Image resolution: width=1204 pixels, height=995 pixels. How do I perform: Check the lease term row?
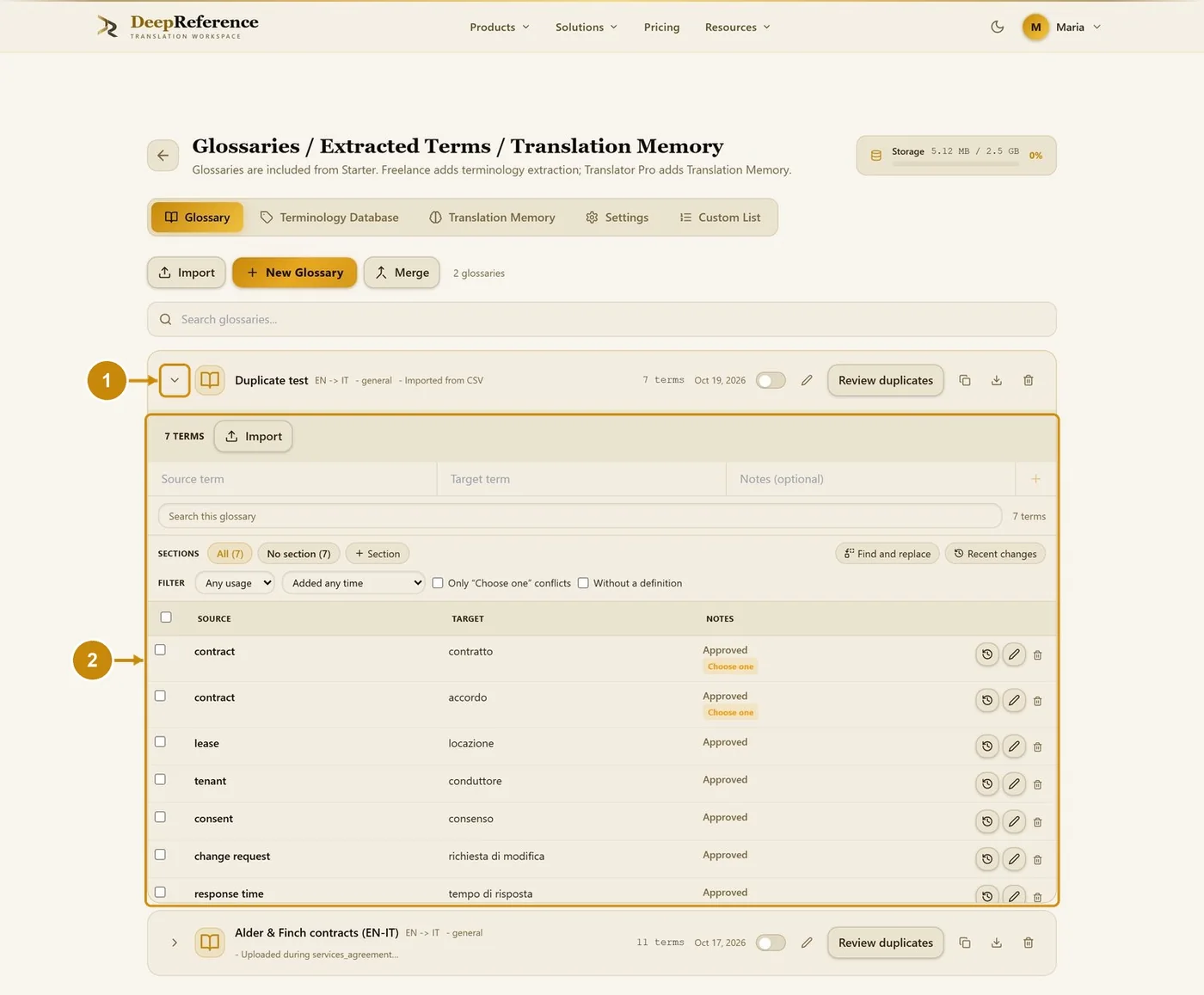(x=160, y=741)
